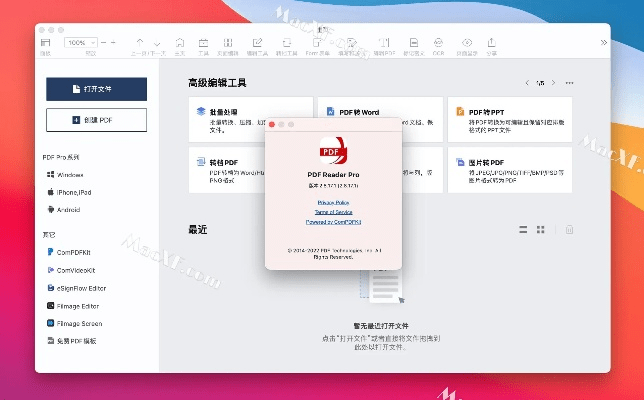The image size is (644, 400).
Task: Click the OCR toolbar icon
Action: (438, 42)
